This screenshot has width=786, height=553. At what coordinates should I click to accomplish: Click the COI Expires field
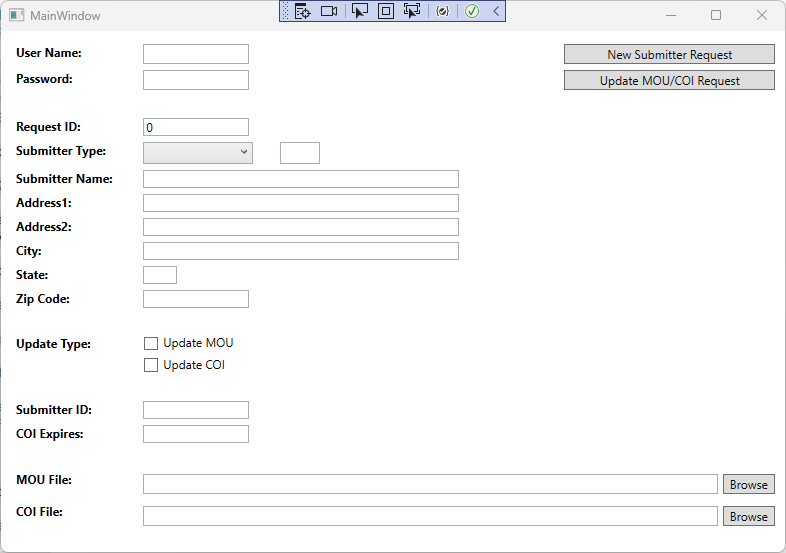pos(196,434)
